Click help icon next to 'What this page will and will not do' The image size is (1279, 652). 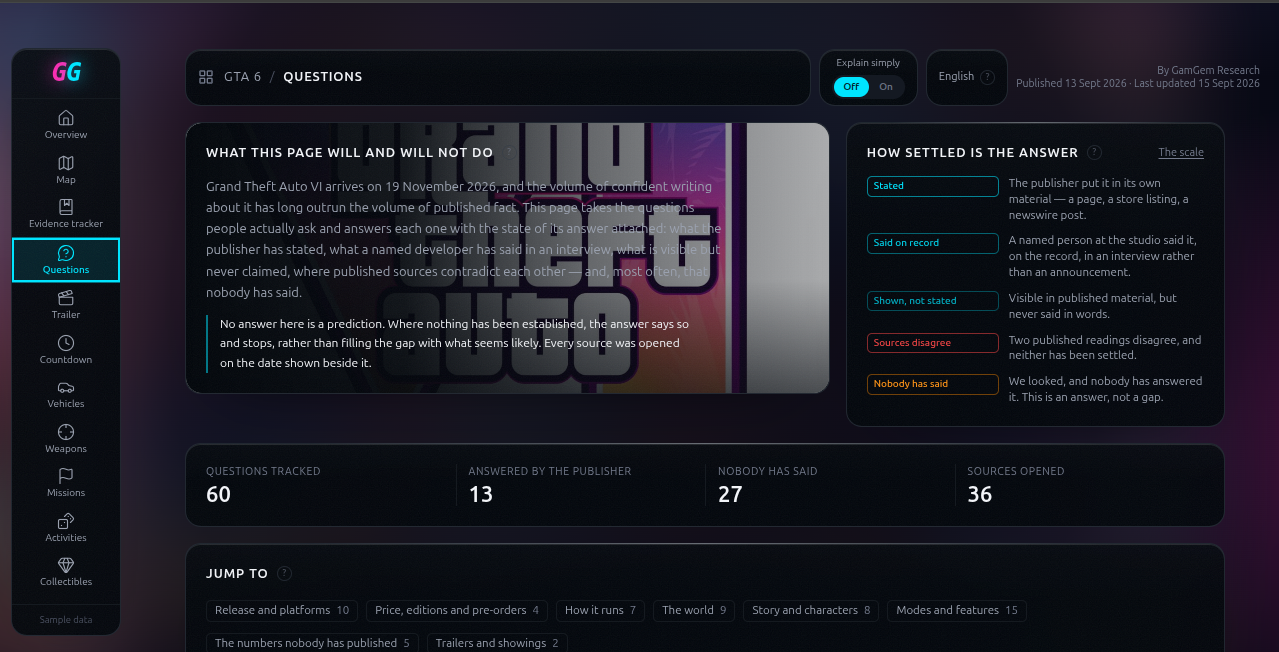[508, 153]
